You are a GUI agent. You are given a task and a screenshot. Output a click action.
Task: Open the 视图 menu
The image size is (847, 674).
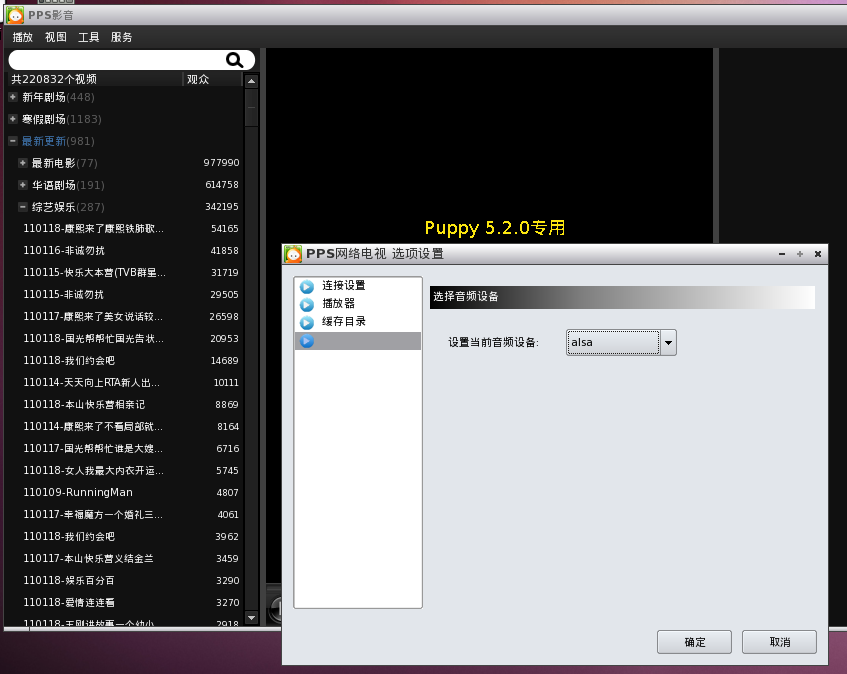[56, 37]
